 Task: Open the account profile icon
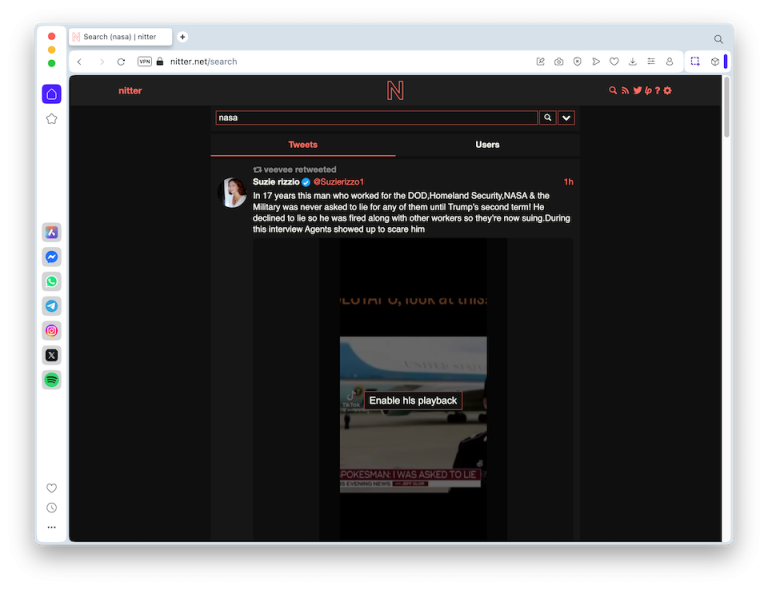pos(669,62)
